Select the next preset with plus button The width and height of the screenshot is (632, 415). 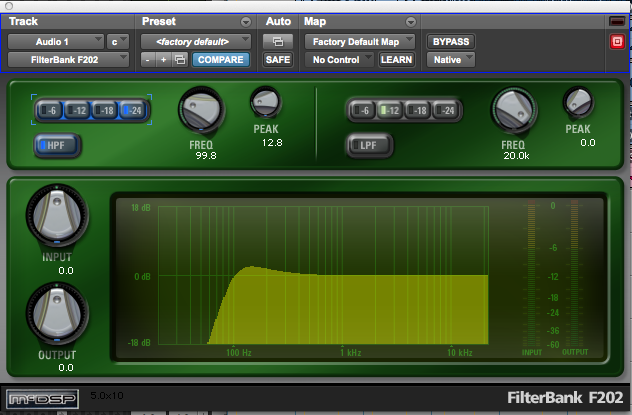point(163,60)
